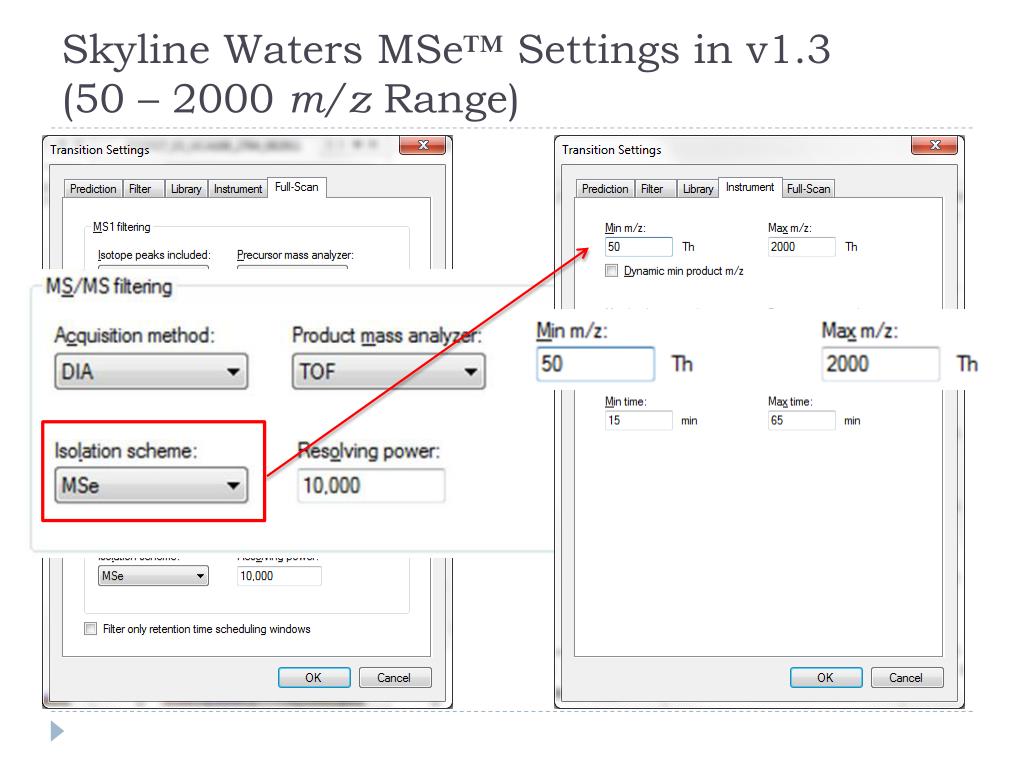Viewport: 1024px width, 768px height.
Task: Select the 'Dynamic min product m/z' label text
Action: tap(684, 270)
